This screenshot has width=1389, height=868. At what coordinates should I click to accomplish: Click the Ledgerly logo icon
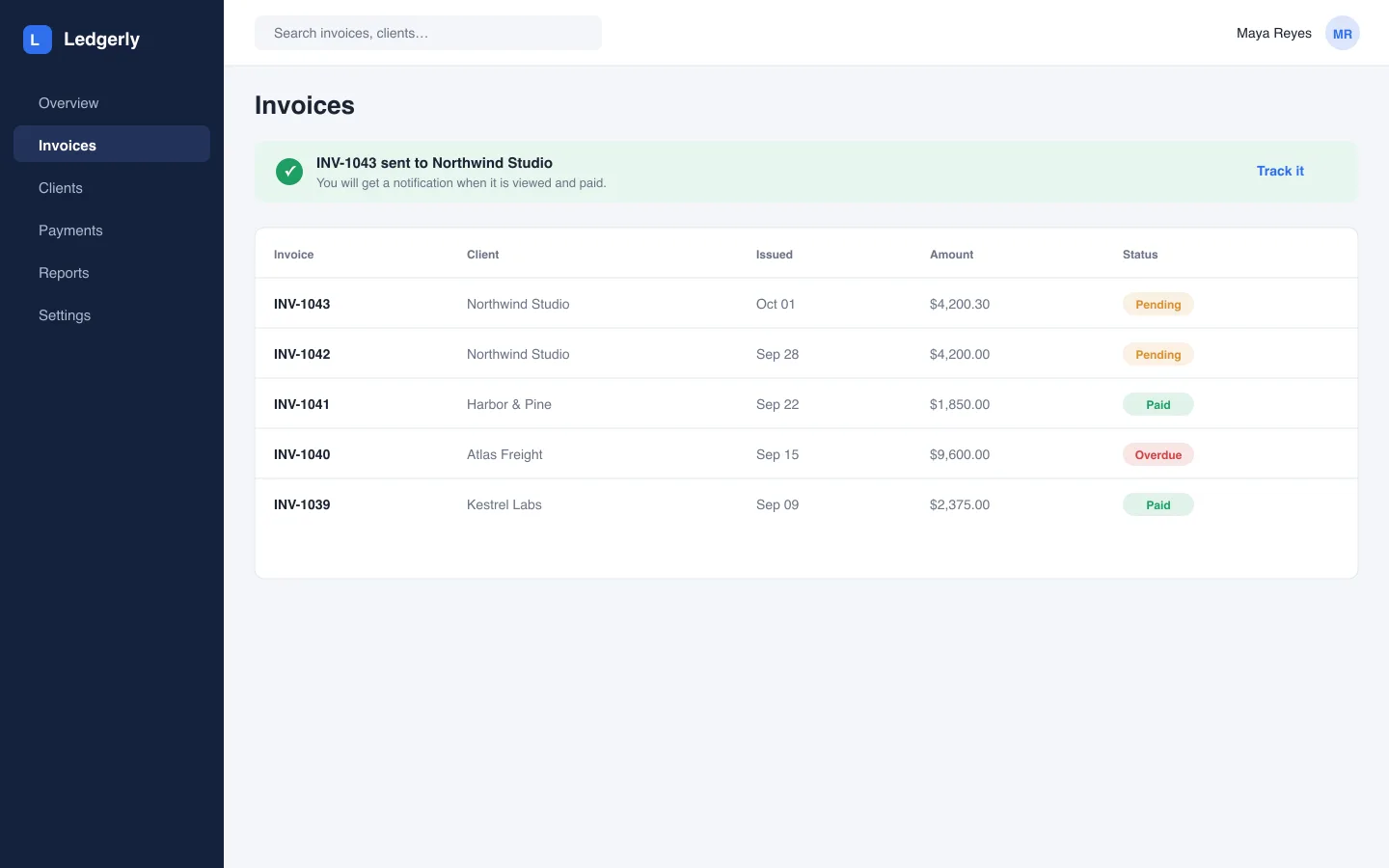[x=38, y=40]
